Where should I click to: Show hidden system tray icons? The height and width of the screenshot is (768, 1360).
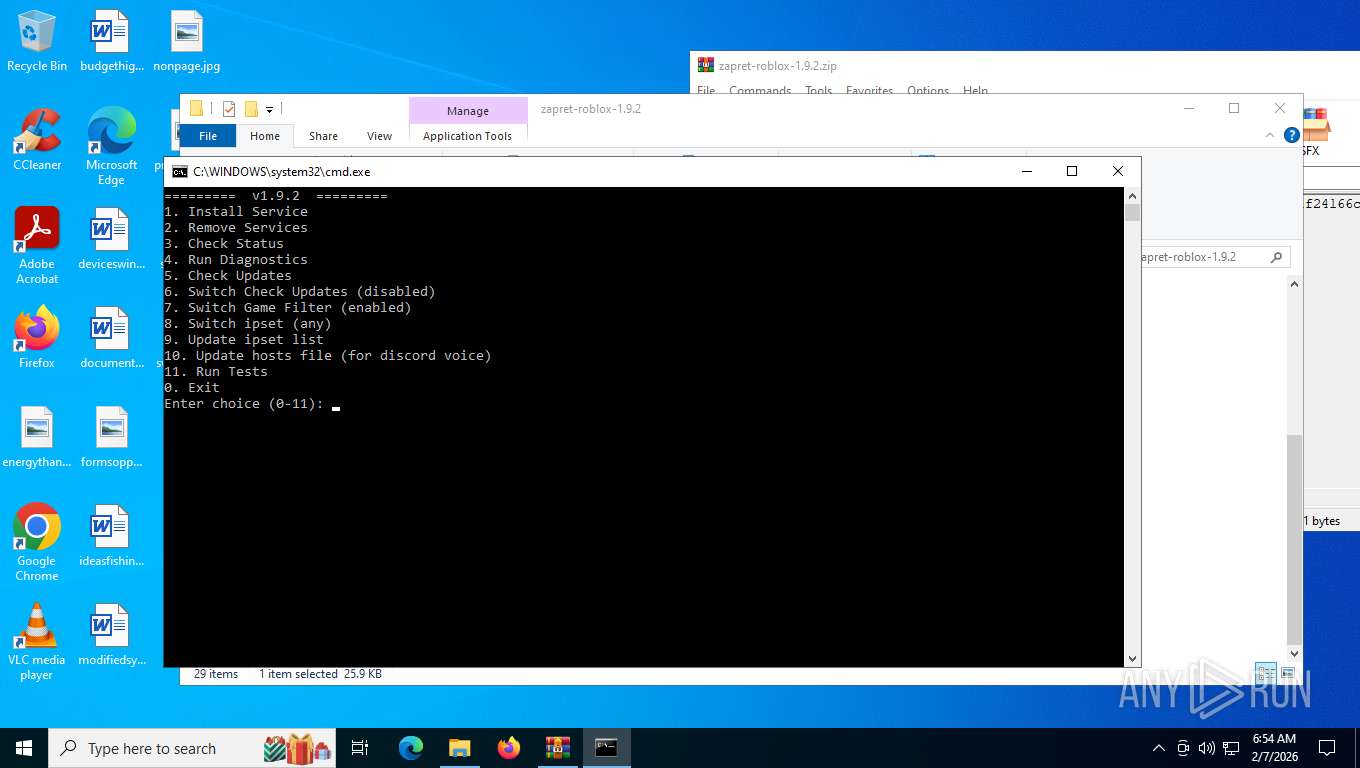[1159, 748]
